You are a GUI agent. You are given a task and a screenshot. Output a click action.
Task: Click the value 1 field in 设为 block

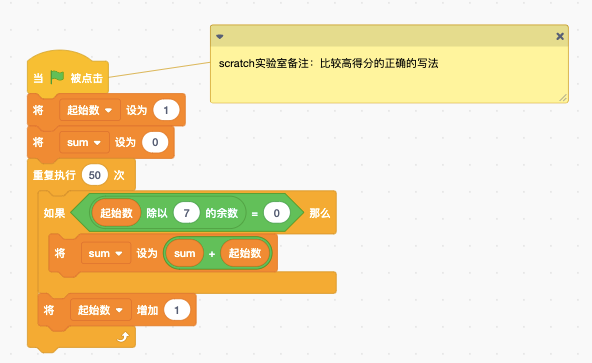(x=166, y=110)
